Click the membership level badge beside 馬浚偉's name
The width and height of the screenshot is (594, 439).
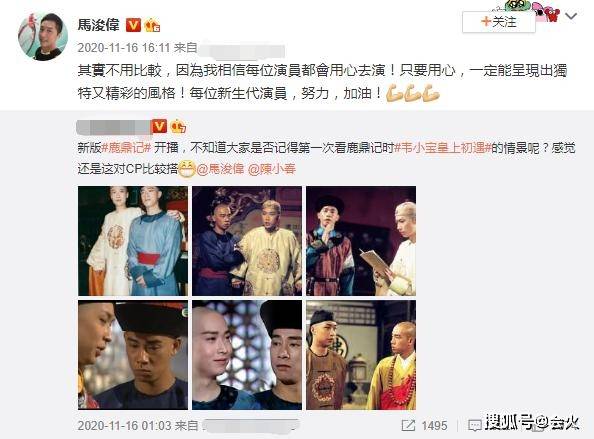pos(152,25)
